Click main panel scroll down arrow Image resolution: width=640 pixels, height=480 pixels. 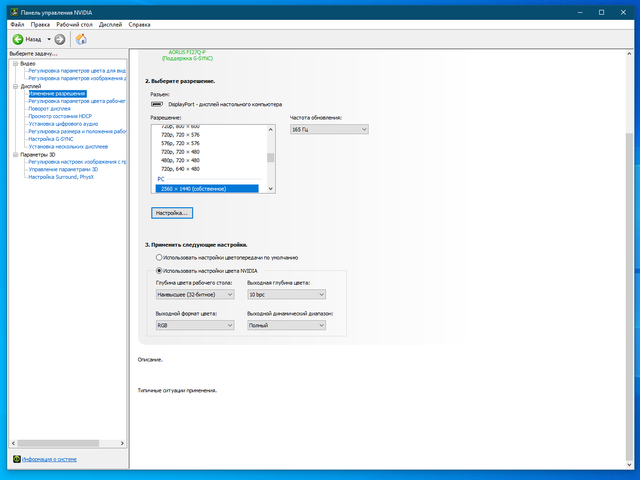click(x=629, y=464)
